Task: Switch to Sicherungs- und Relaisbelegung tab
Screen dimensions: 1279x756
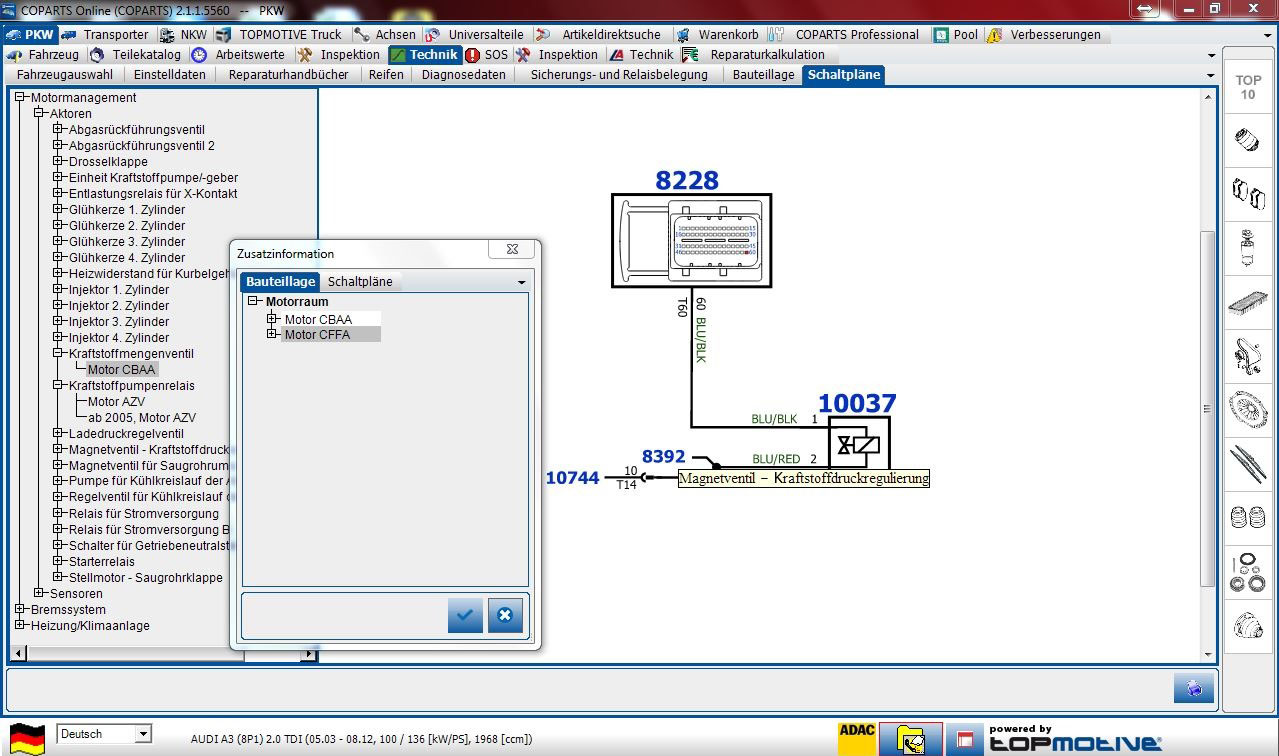Action: tap(619, 75)
